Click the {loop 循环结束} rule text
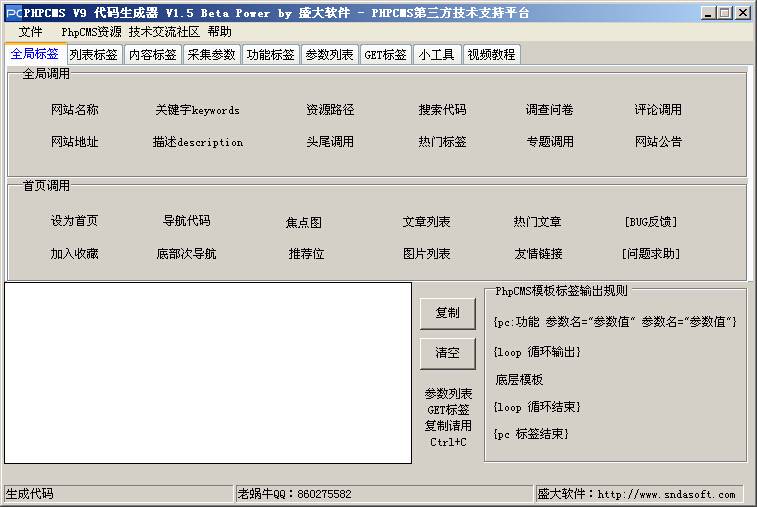Screen dimensions: 757x507 click(x=537, y=407)
